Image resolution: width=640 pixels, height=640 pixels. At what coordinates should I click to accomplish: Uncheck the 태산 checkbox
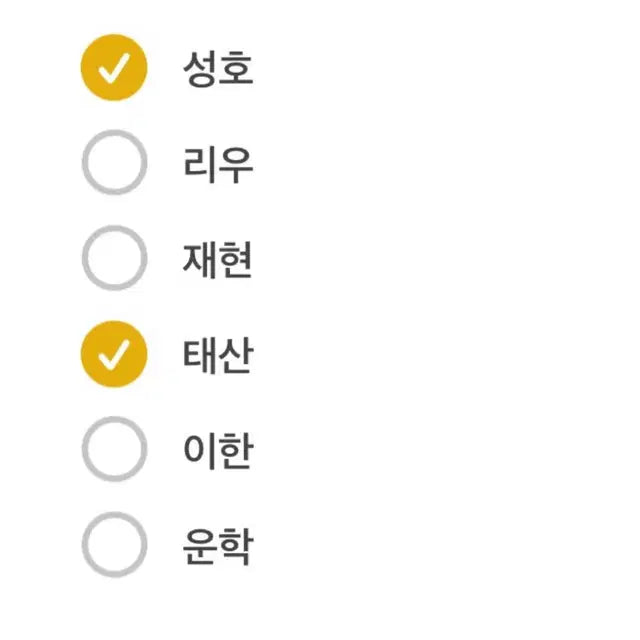click(x=114, y=354)
